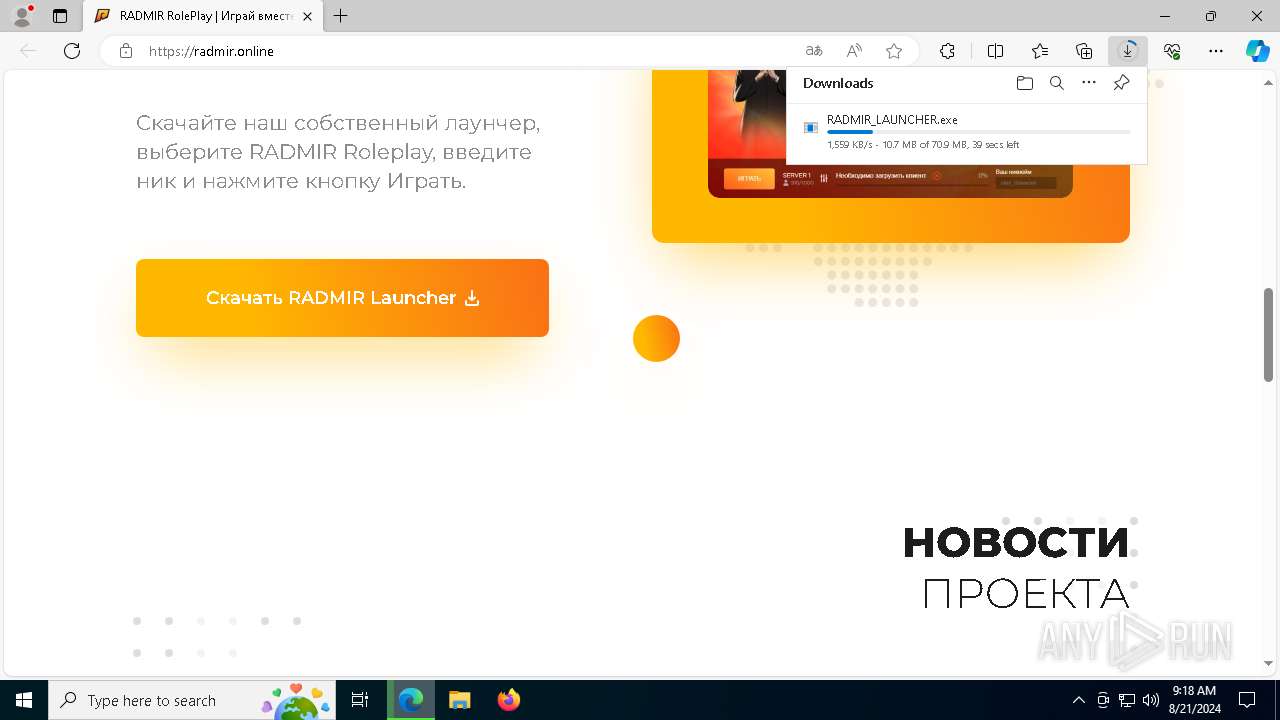Search downloads in the Downloads panel

tap(1056, 83)
